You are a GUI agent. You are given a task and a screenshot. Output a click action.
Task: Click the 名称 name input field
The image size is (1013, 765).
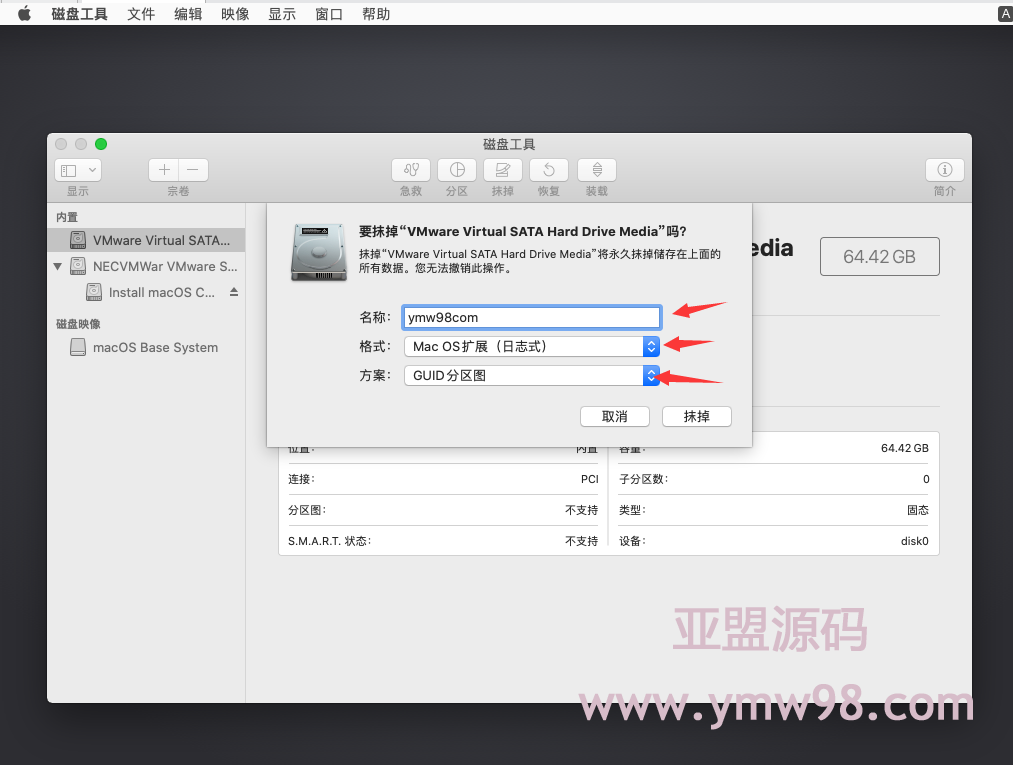pyautogui.click(x=532, y=317)
